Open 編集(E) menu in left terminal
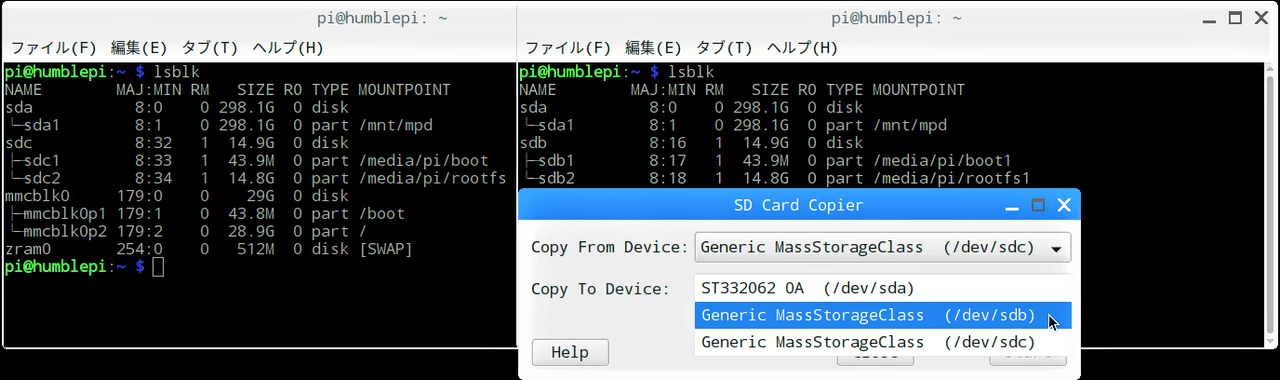Viewport: 1280px width, 380px height. [x=139, y=48]
